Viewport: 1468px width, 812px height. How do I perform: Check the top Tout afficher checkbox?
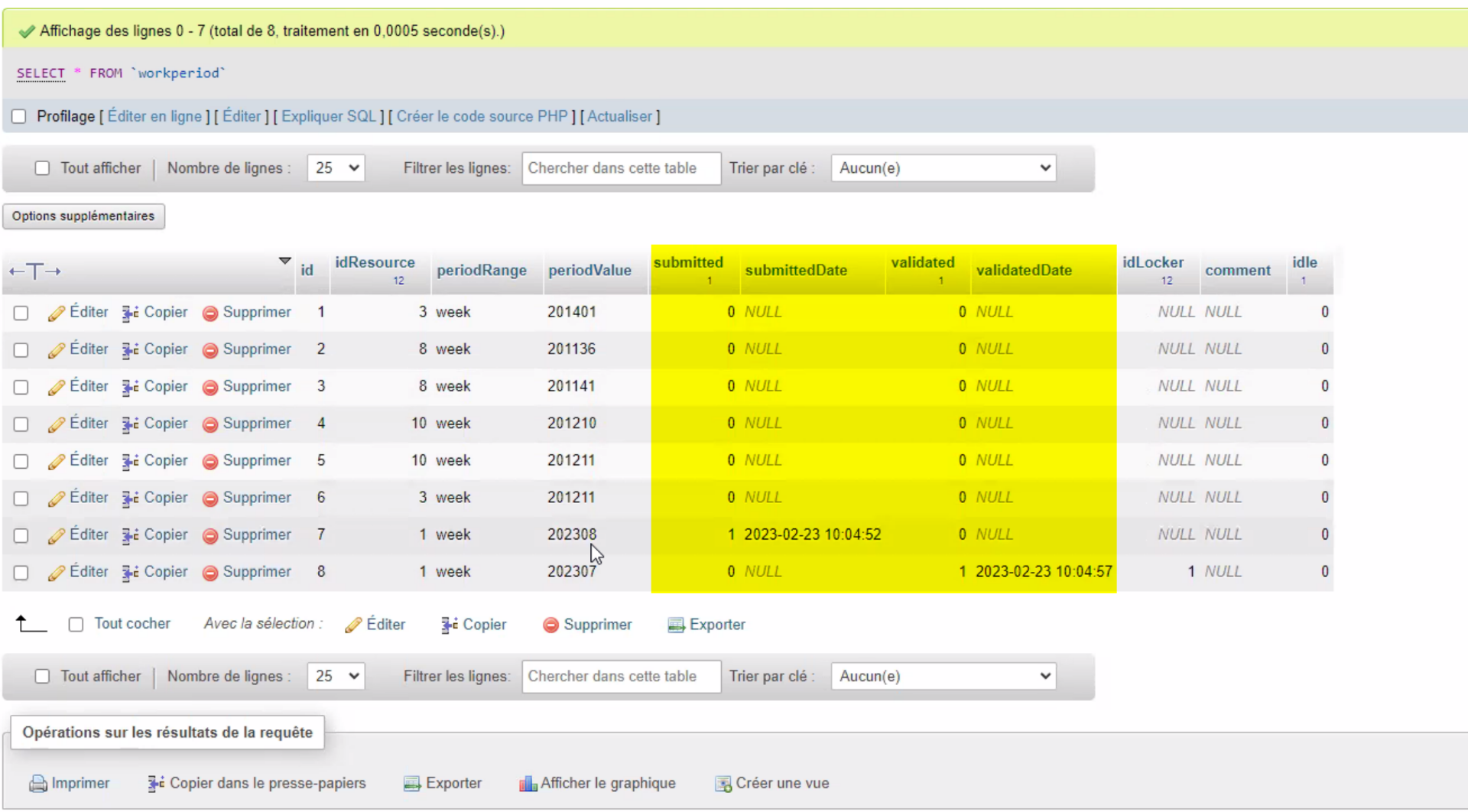coord(42,168)
